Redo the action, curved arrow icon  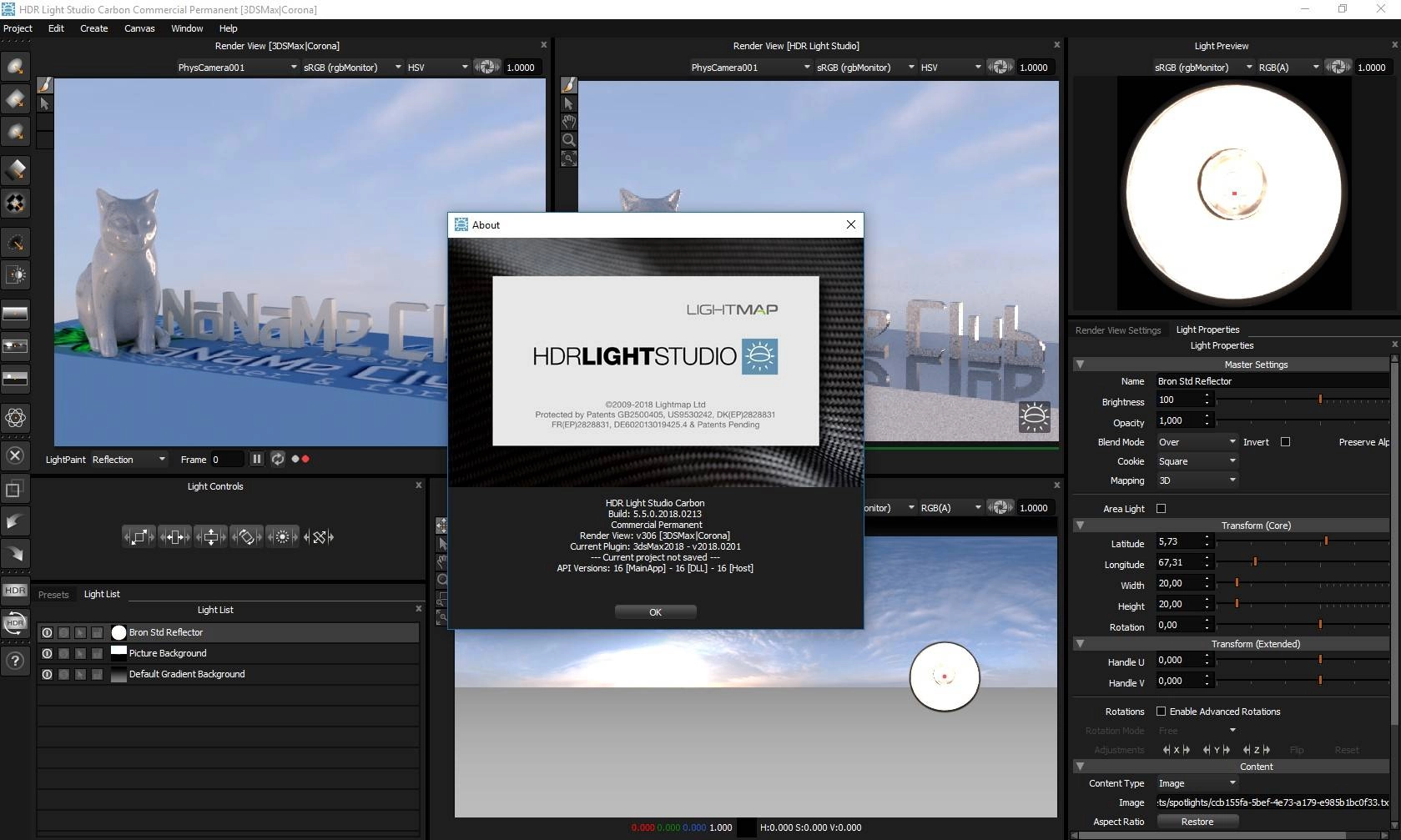[x=15, y=553]
